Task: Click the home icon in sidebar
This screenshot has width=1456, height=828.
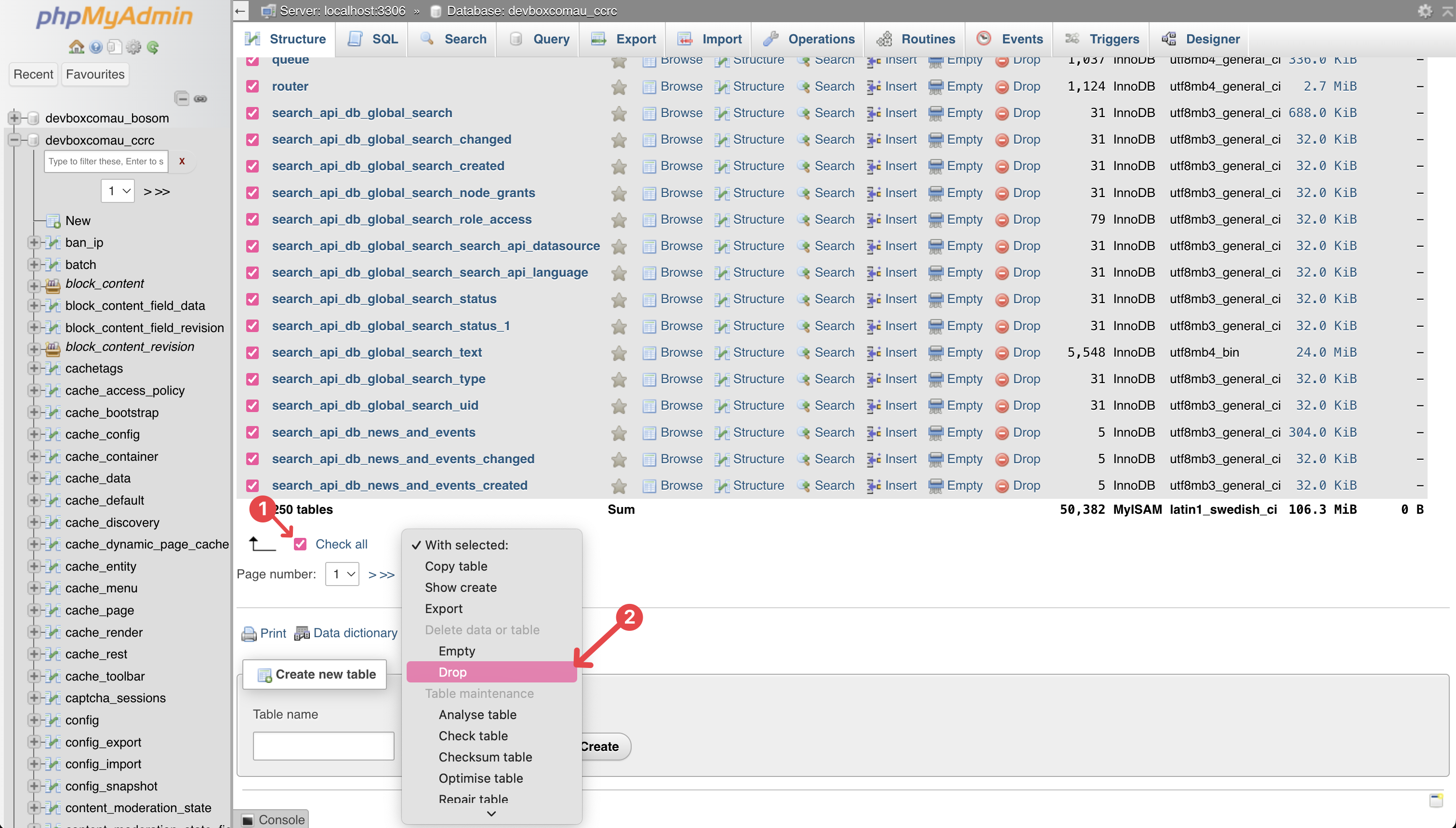Action: (x=76, y=47)
